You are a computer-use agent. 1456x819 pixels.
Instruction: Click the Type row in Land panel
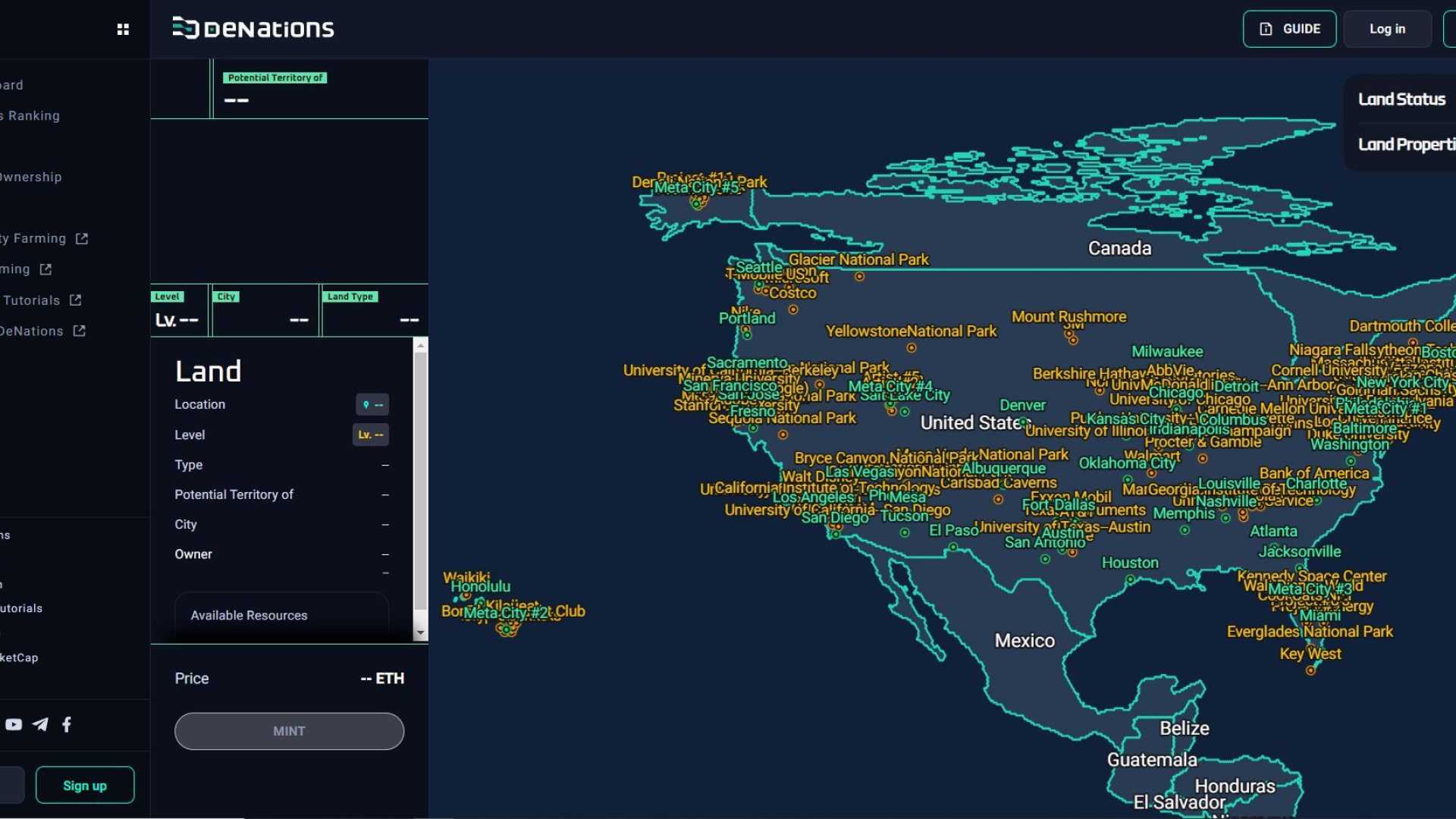tap(281, 465)
